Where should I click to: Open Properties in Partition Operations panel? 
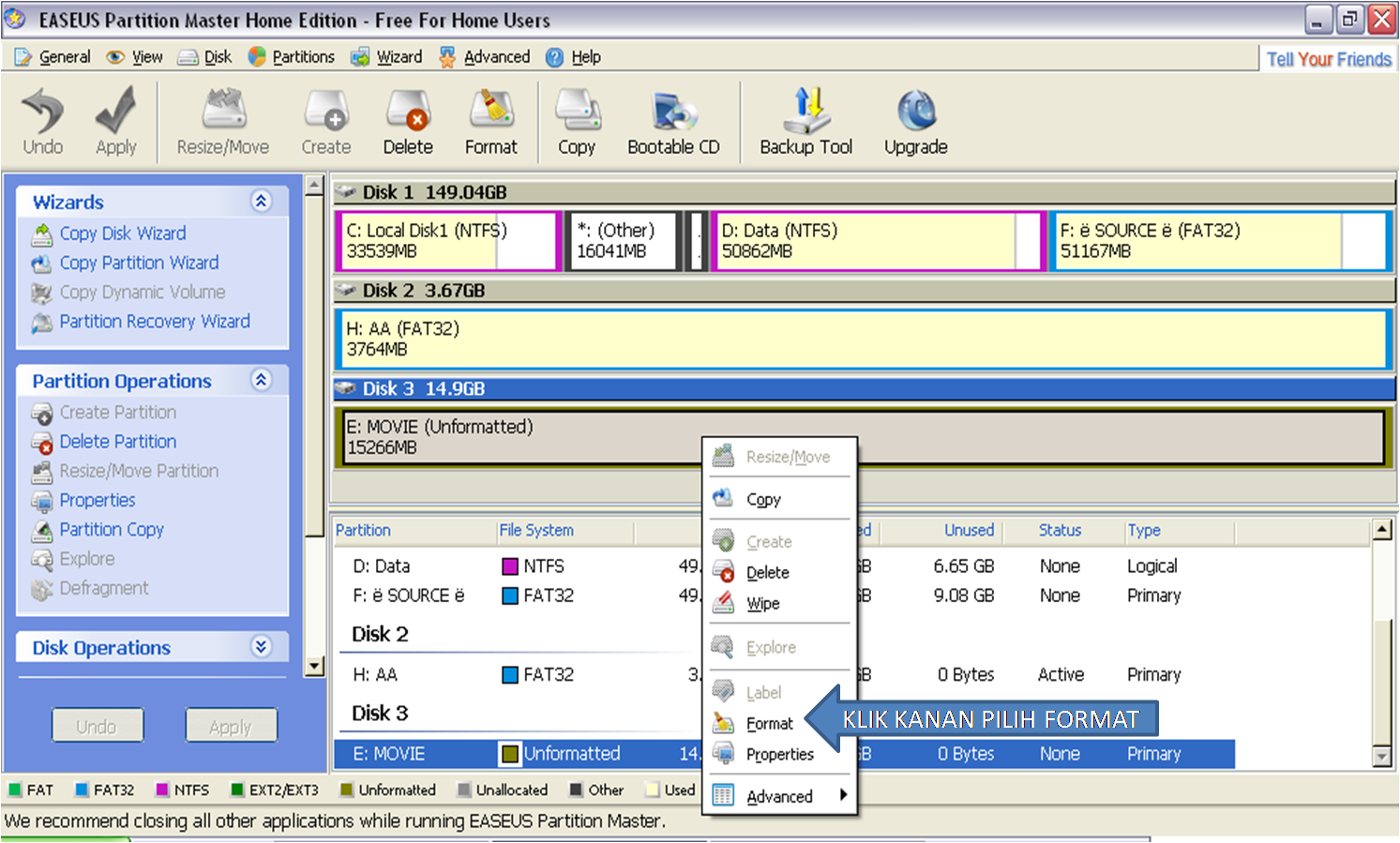98,501
